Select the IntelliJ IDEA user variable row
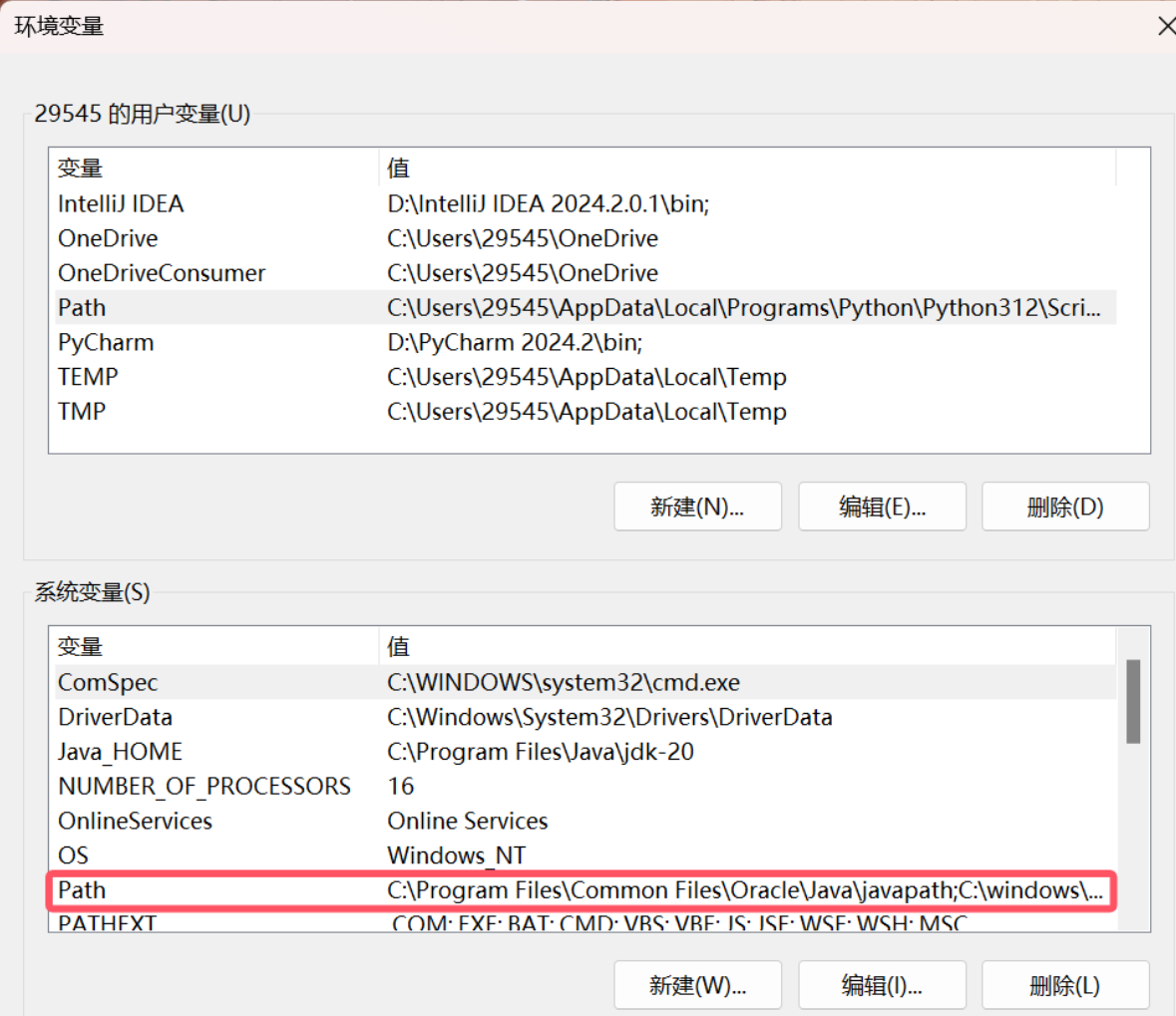The height and width of the screenshot is (1016, 1176). [x=121, y=204]
